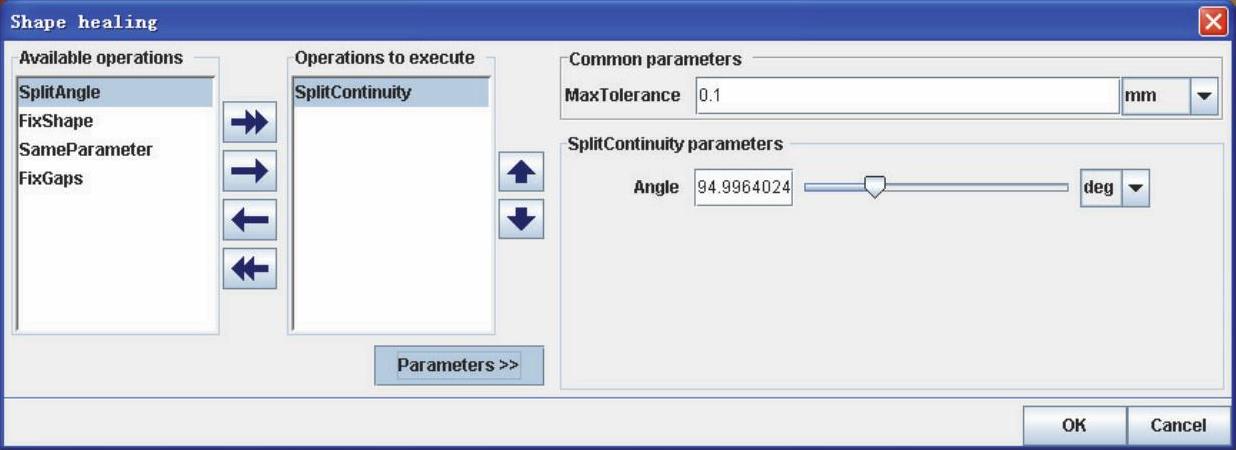Click the Angle value input field

point(743,187)
